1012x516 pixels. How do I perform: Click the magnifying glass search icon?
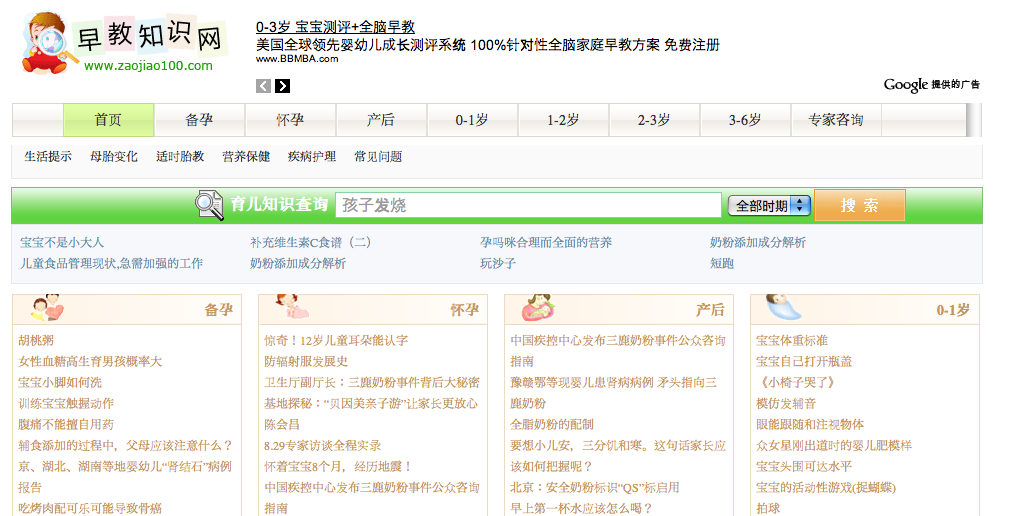[209, 205]
